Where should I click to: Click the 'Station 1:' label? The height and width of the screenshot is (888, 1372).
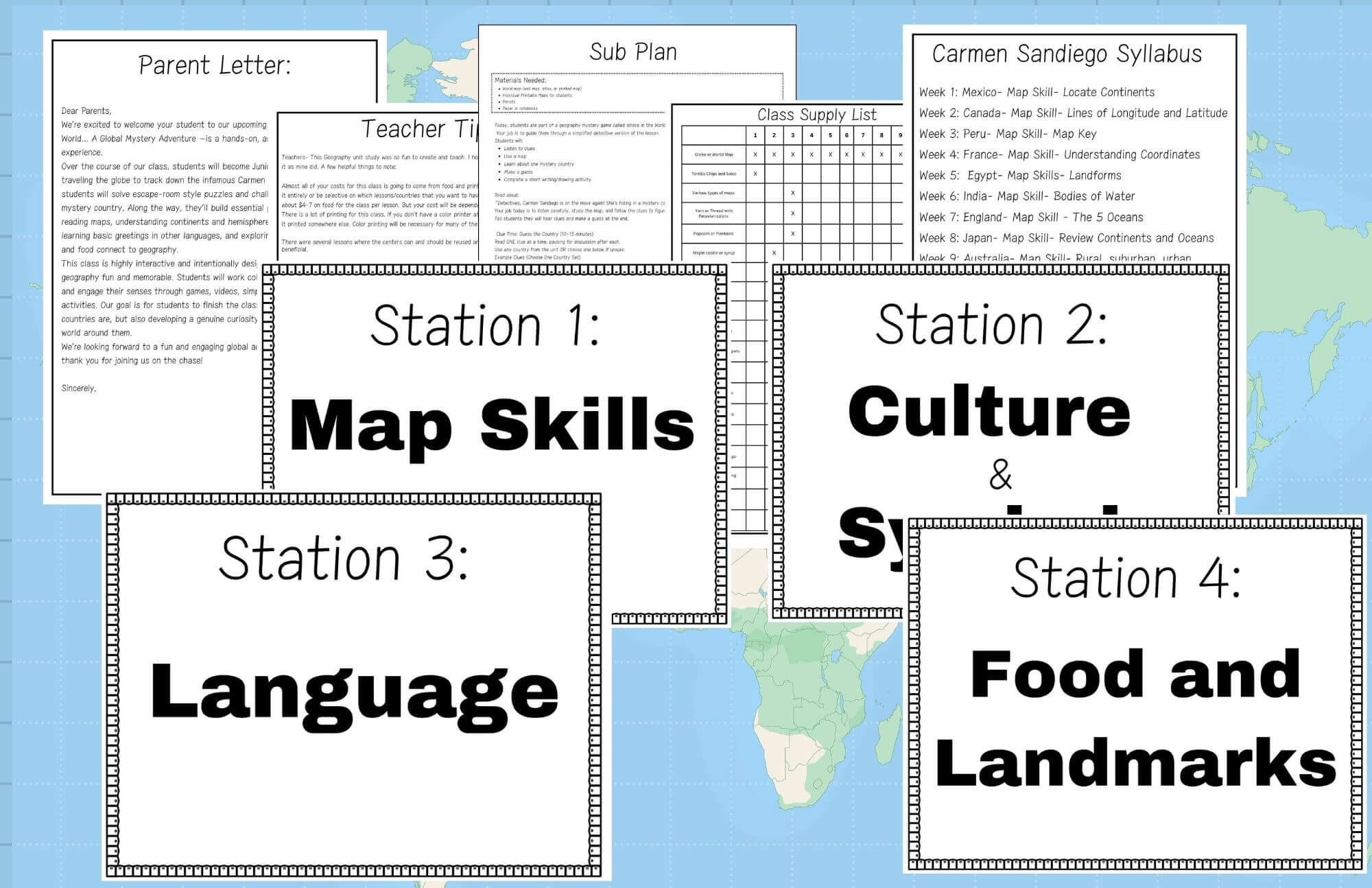click(485, 325)
